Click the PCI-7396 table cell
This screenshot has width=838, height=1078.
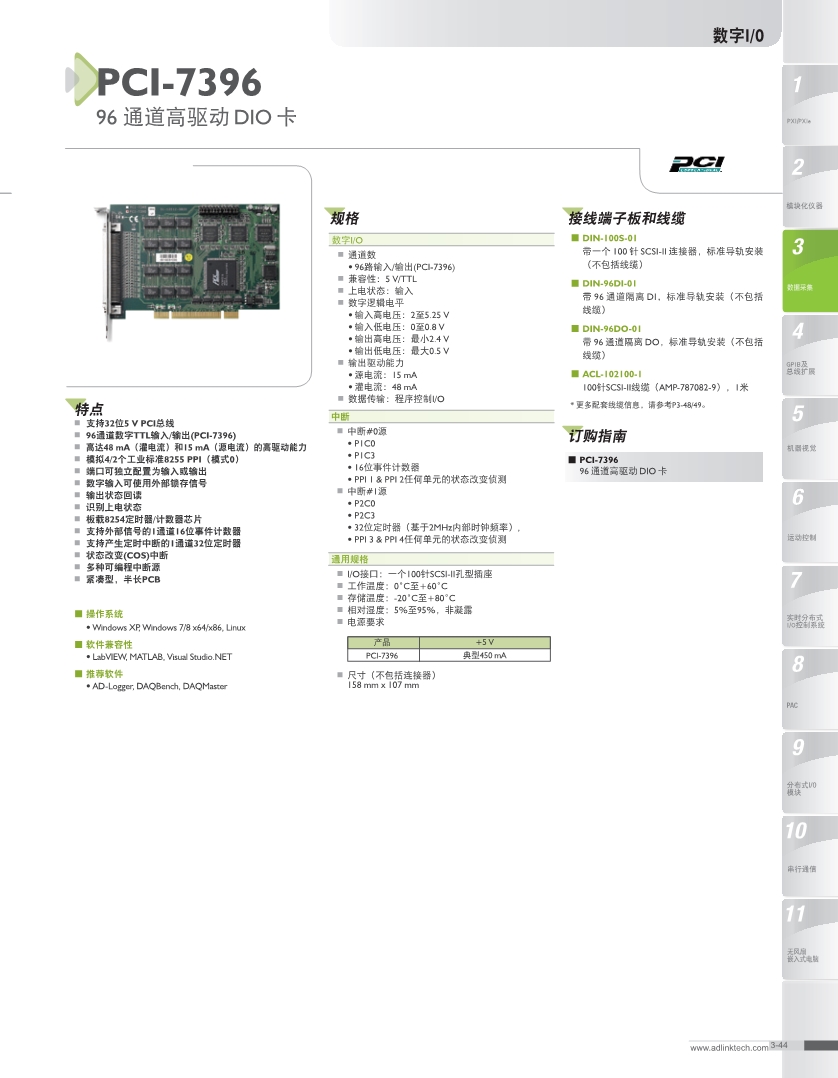tap(383, 655)
